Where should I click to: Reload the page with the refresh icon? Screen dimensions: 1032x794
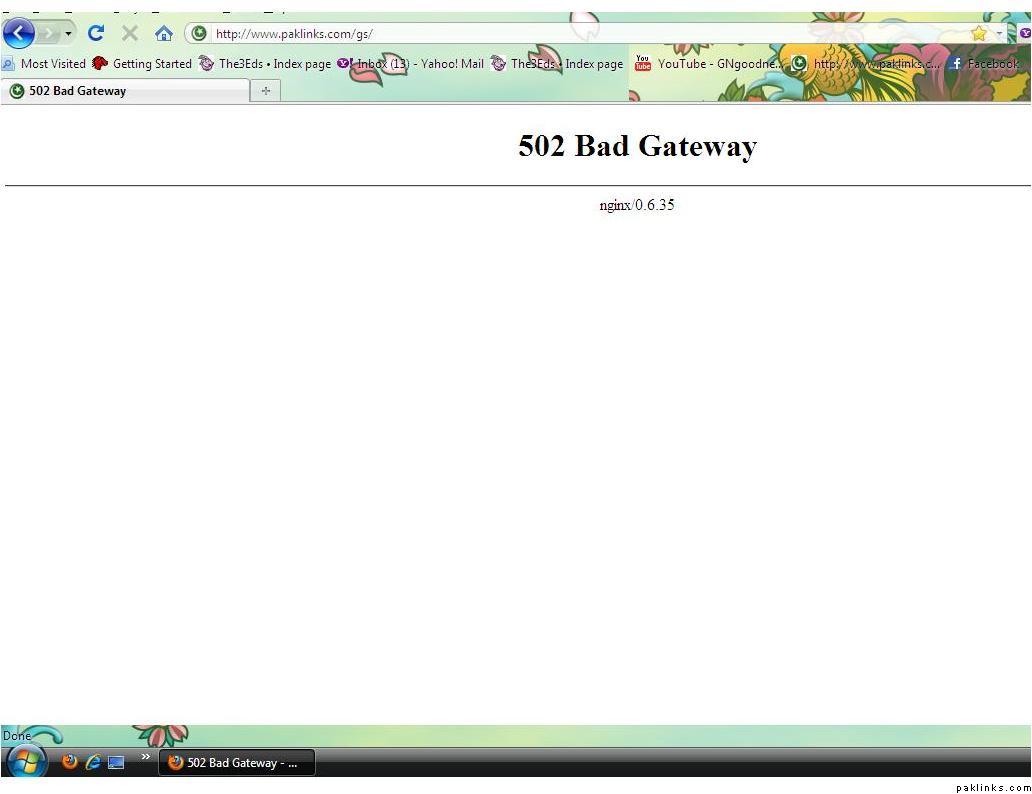(x=96, y=33)
